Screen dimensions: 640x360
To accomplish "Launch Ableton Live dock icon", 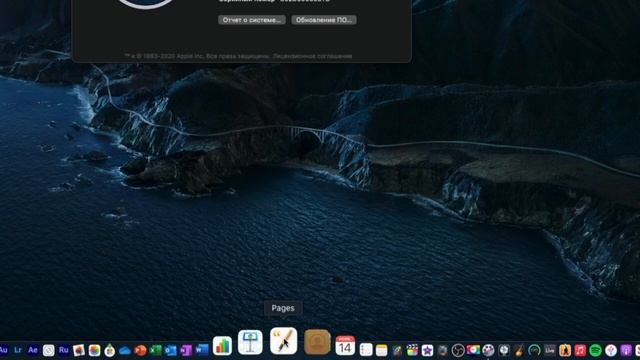I will (550, 350).
